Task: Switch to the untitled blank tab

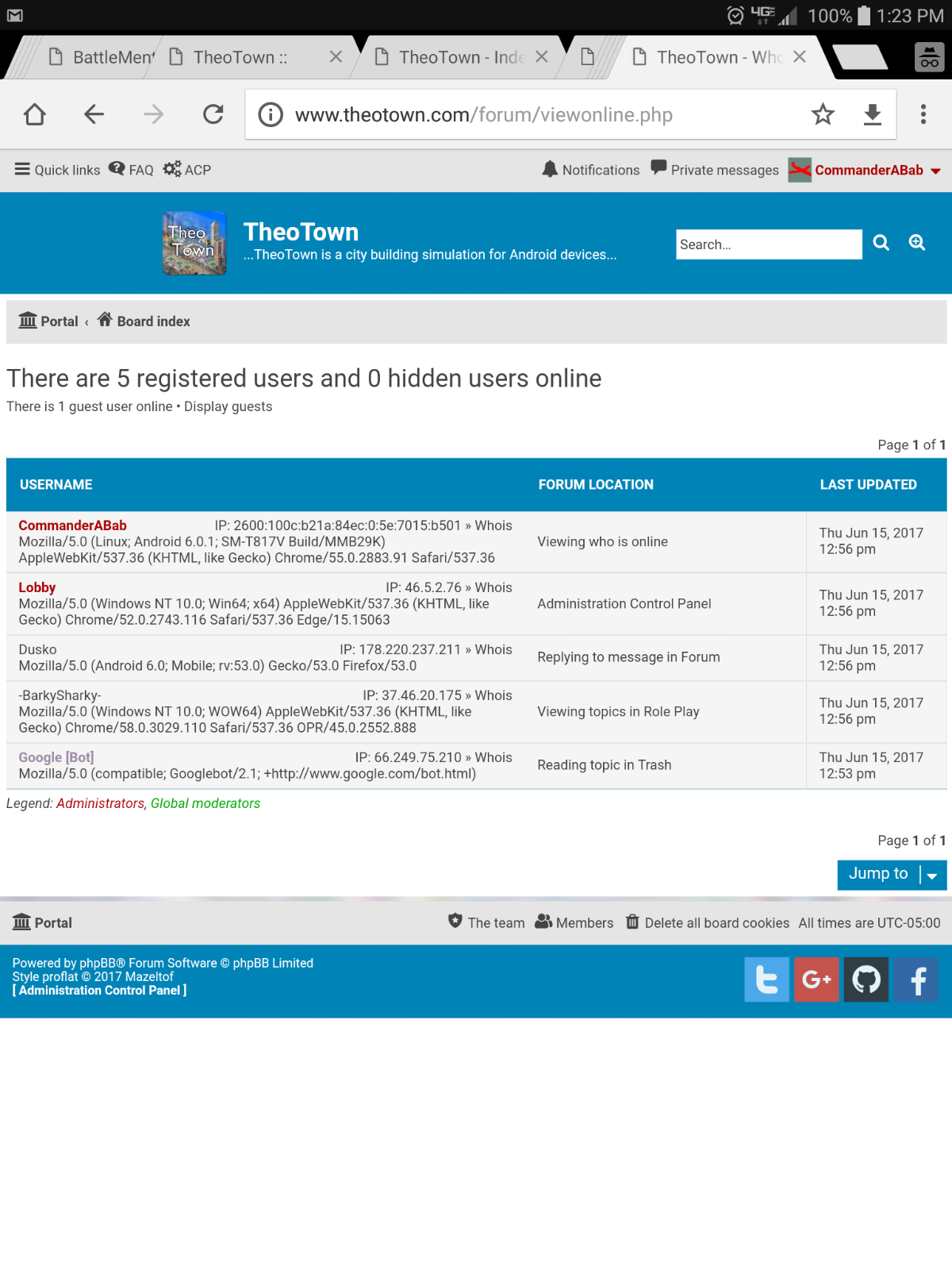Action: tap(588, 57)
